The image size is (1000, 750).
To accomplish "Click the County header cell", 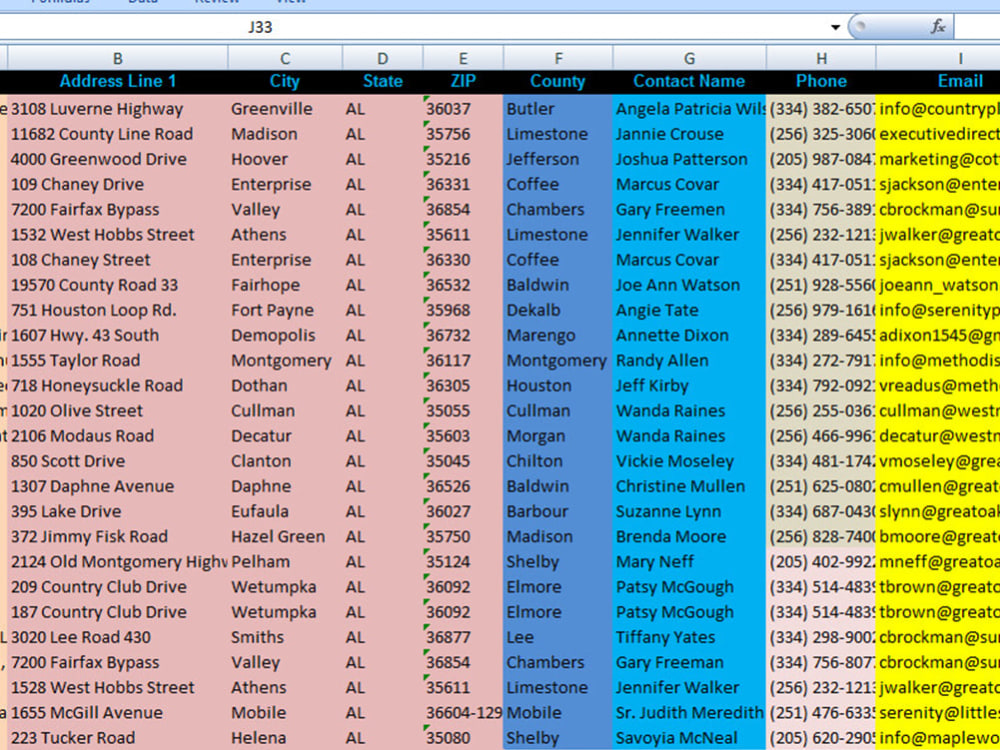I will (558, 82).
